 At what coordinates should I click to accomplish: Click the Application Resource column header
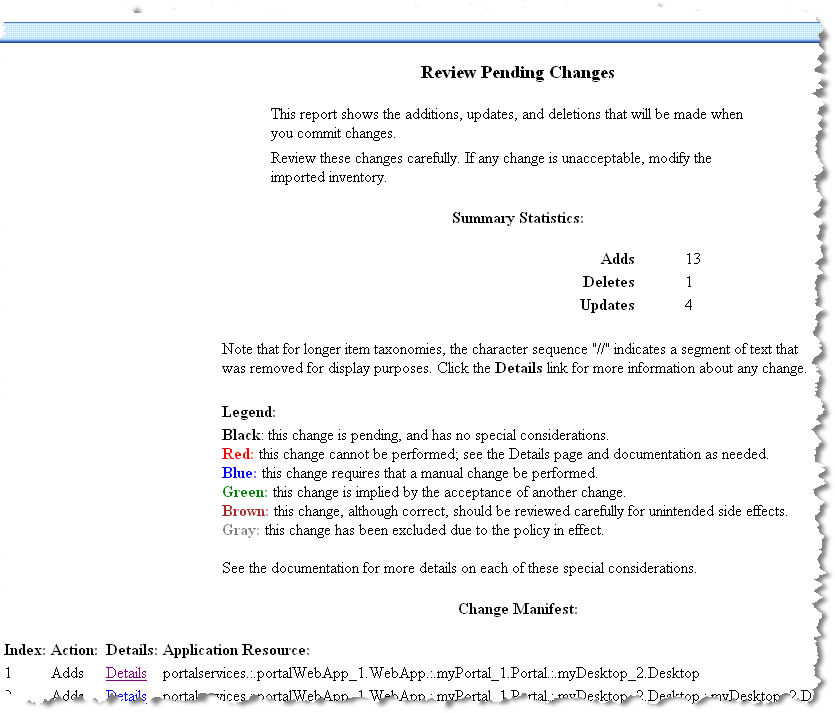(x=236, y=650)
